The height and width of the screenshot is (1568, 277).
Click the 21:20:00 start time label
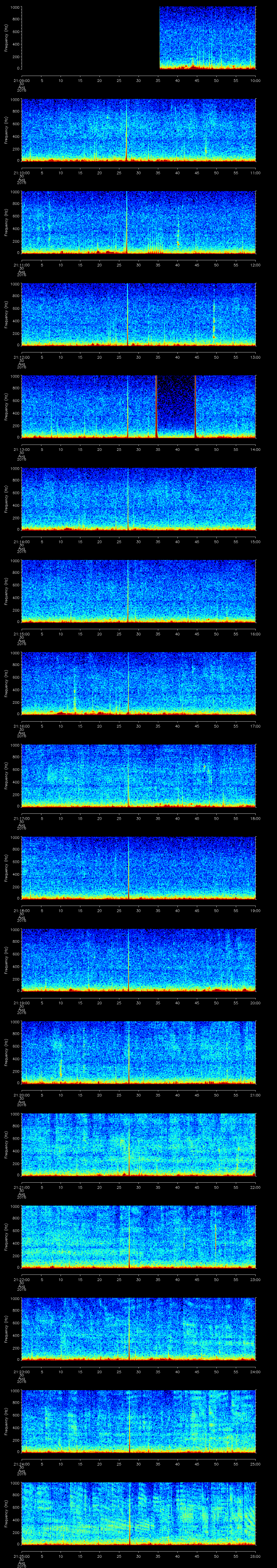click(21, 1095)
